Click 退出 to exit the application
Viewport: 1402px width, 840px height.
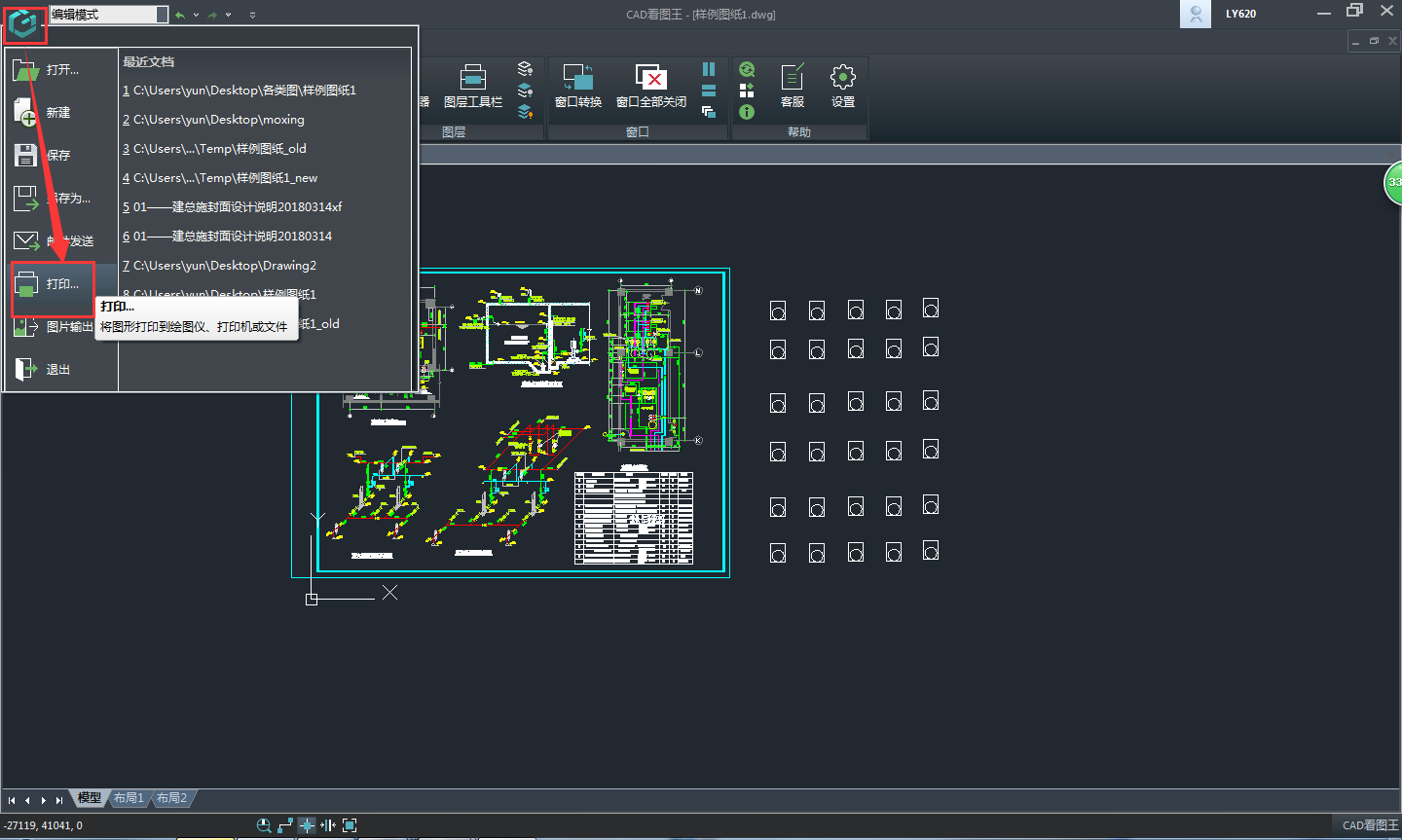click(x=57, y=370)
